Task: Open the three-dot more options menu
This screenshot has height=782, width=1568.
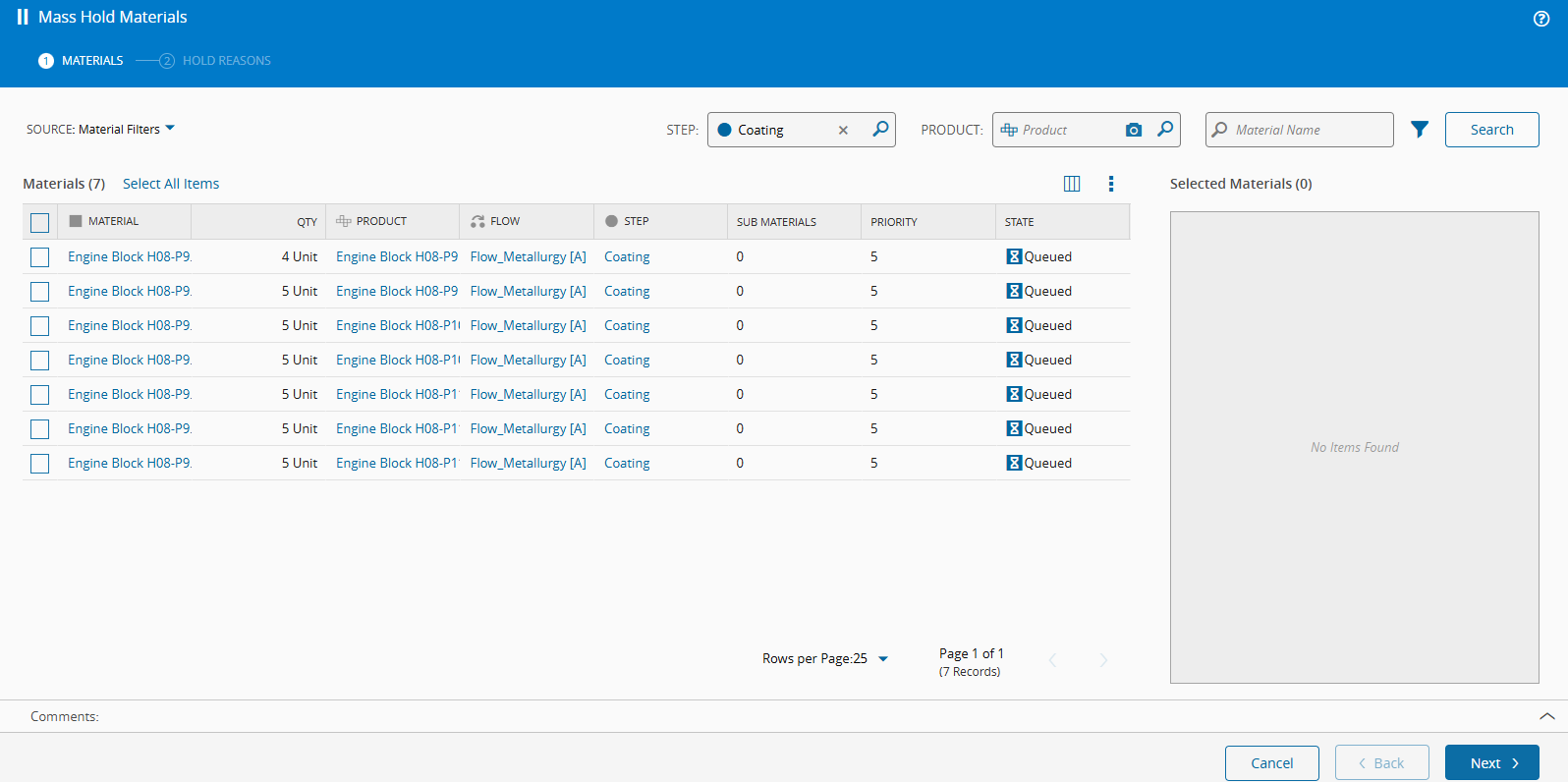Action: [x=1111, y=184]
